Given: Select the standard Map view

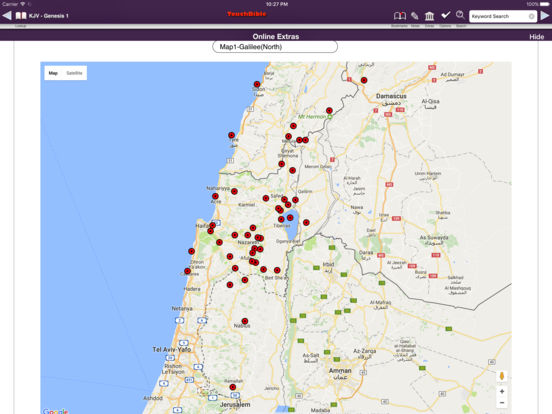Looking at the screenshot, I should (53, 73).
